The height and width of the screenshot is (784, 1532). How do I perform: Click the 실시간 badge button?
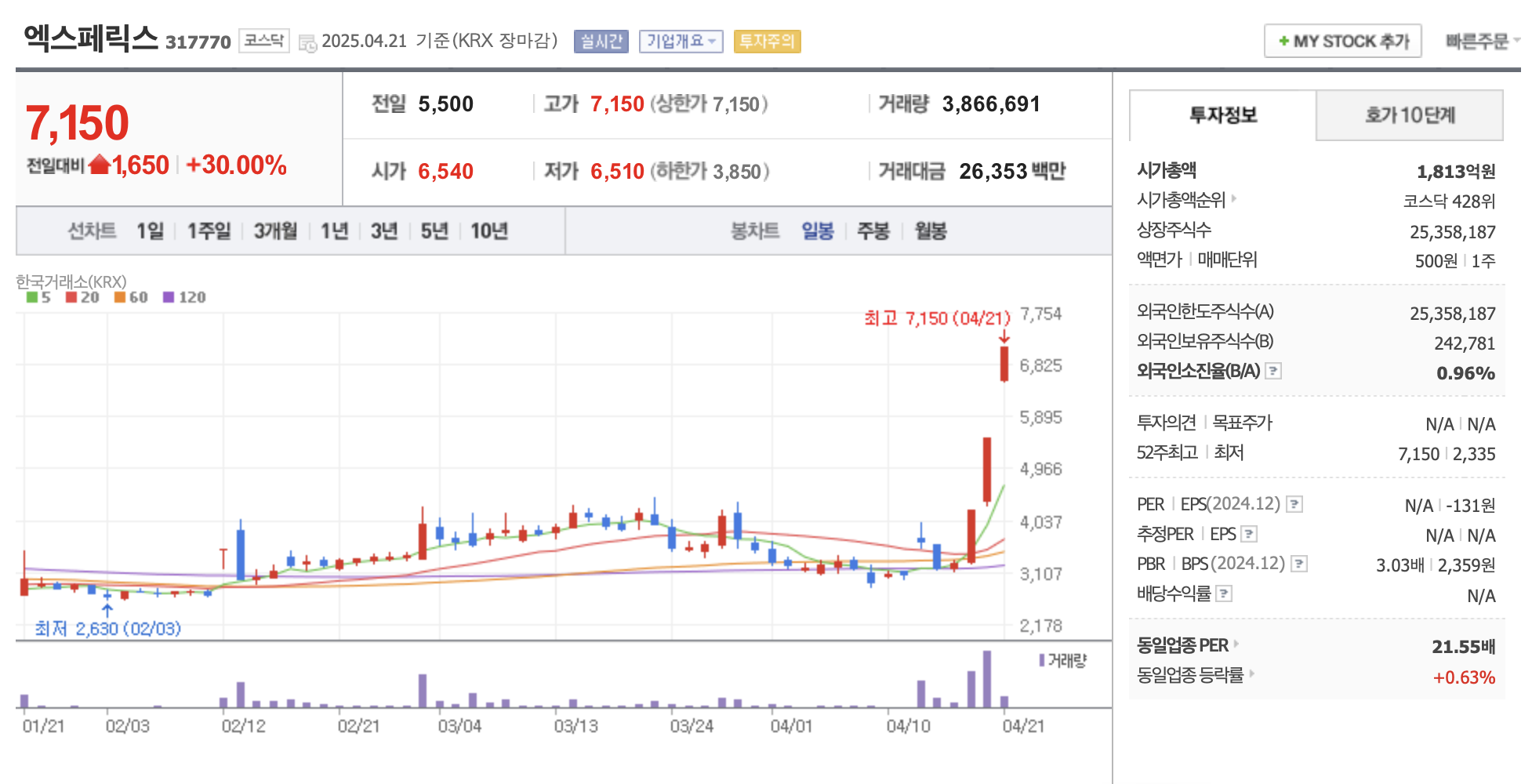pos(601,42)
